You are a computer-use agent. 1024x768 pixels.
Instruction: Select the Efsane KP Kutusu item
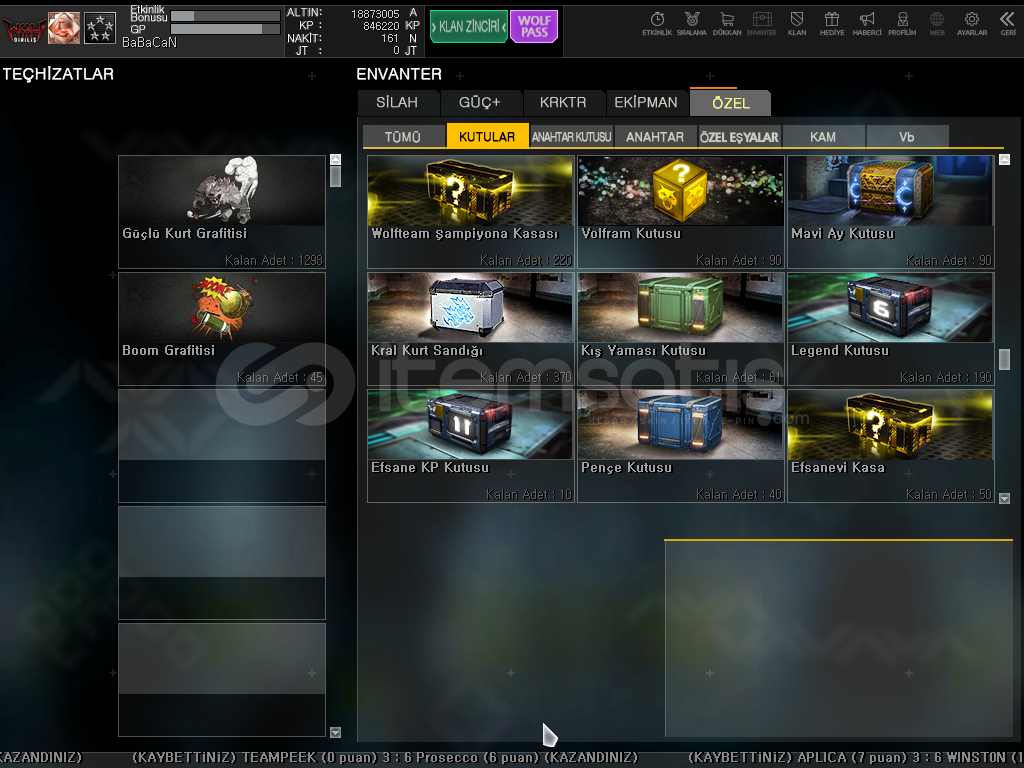point(470,446)
